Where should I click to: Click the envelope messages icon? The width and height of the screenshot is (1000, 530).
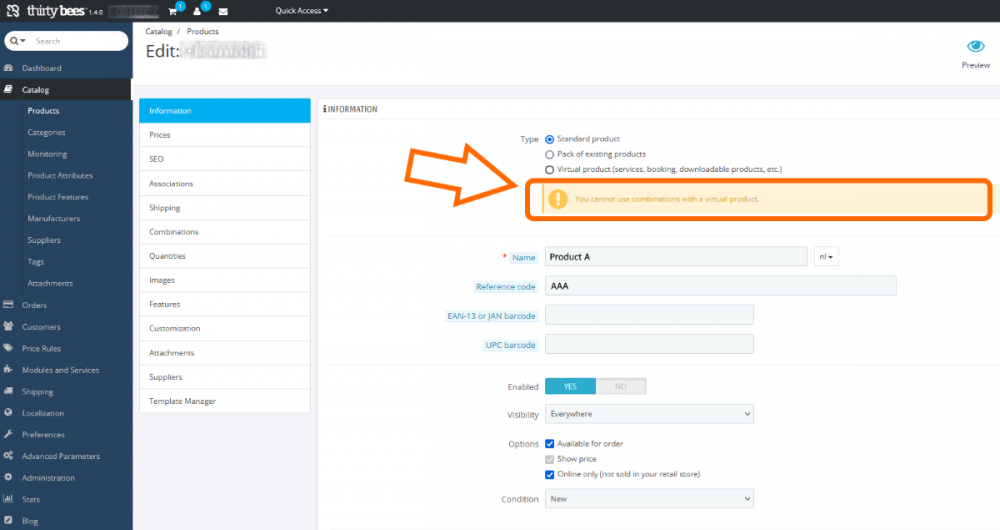222,11
